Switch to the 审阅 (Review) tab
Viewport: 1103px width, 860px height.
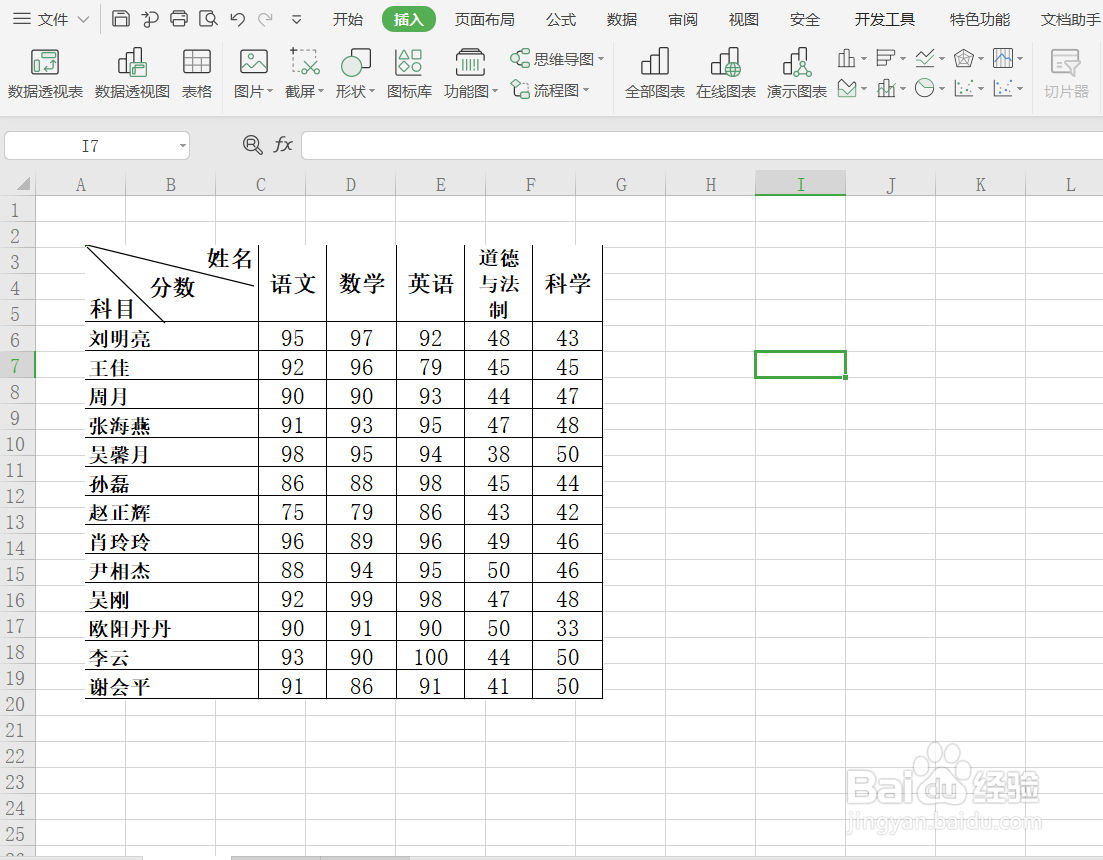click(683, 20)
